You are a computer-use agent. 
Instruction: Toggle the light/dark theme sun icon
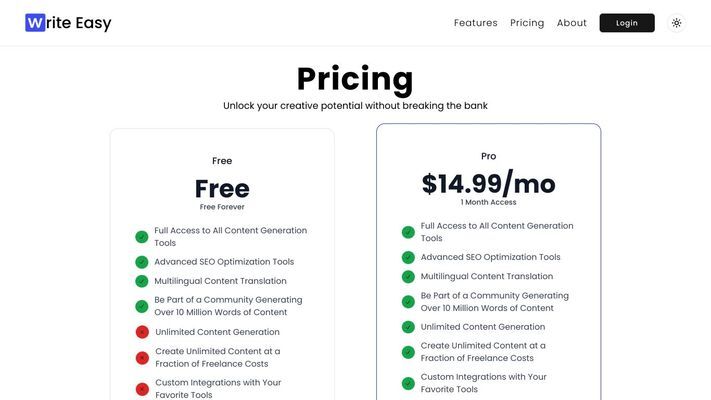(x=677, y=23)
